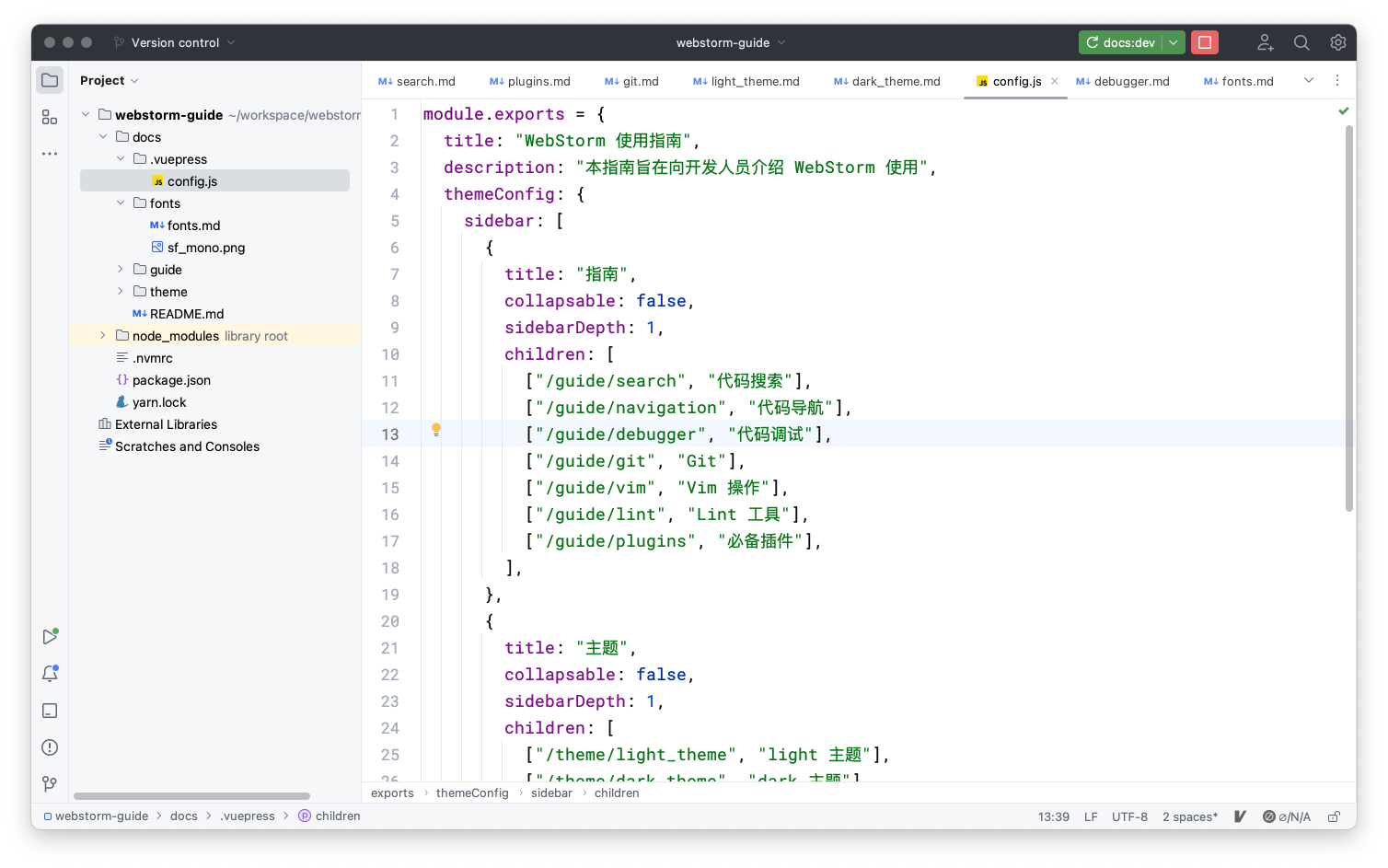The image size is (1388, 868).
Task: Show more tool windows ellipsis
Action: click(x=50, y=154)
